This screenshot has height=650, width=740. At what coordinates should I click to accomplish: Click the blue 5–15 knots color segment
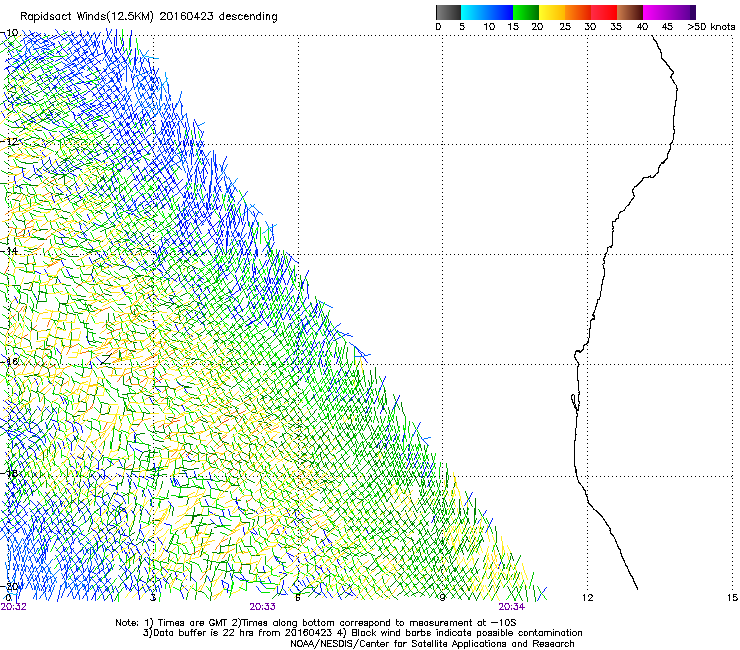tap(487, 12)
